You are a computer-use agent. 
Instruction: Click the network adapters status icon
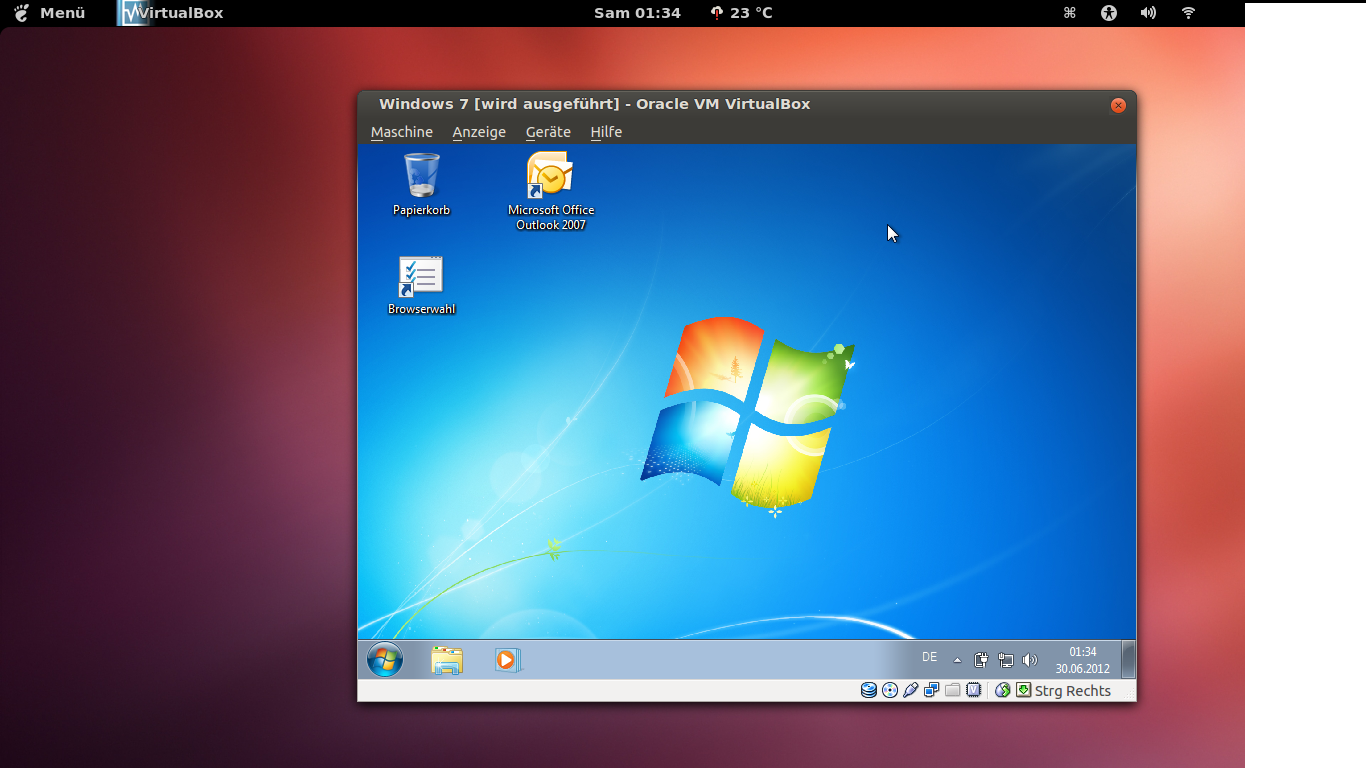pyautogui.click(x=931, y=690)
